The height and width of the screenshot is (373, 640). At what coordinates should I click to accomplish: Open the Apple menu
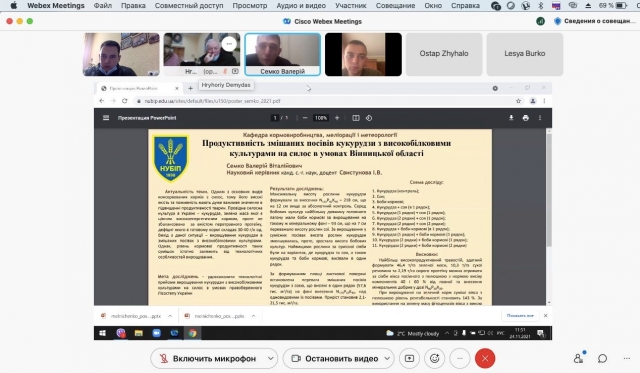pyautogui.click(x=13, y=6)
